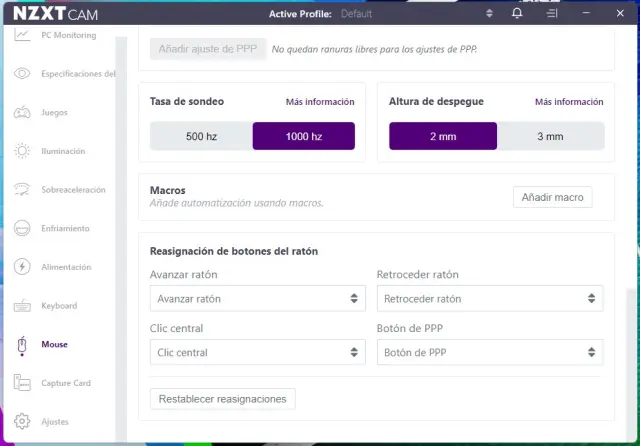
Task: Go to PC Monitoring section
Action: point(69,35)
